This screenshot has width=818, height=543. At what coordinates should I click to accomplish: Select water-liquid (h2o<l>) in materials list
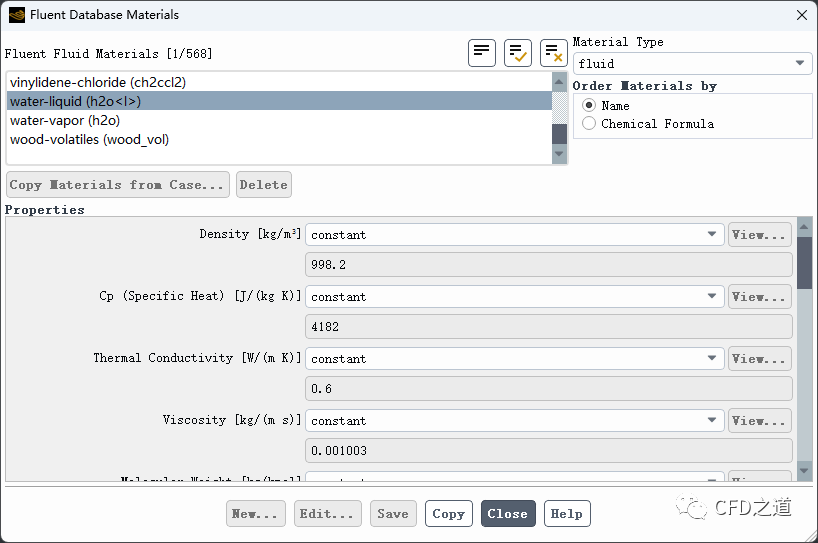point(279,101)
